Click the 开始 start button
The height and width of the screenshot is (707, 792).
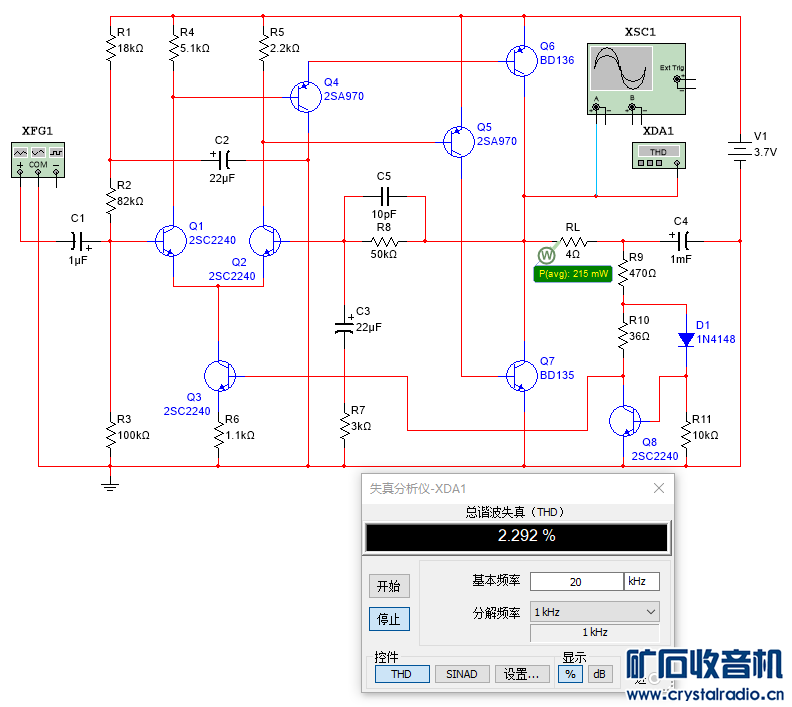(389, 586)
